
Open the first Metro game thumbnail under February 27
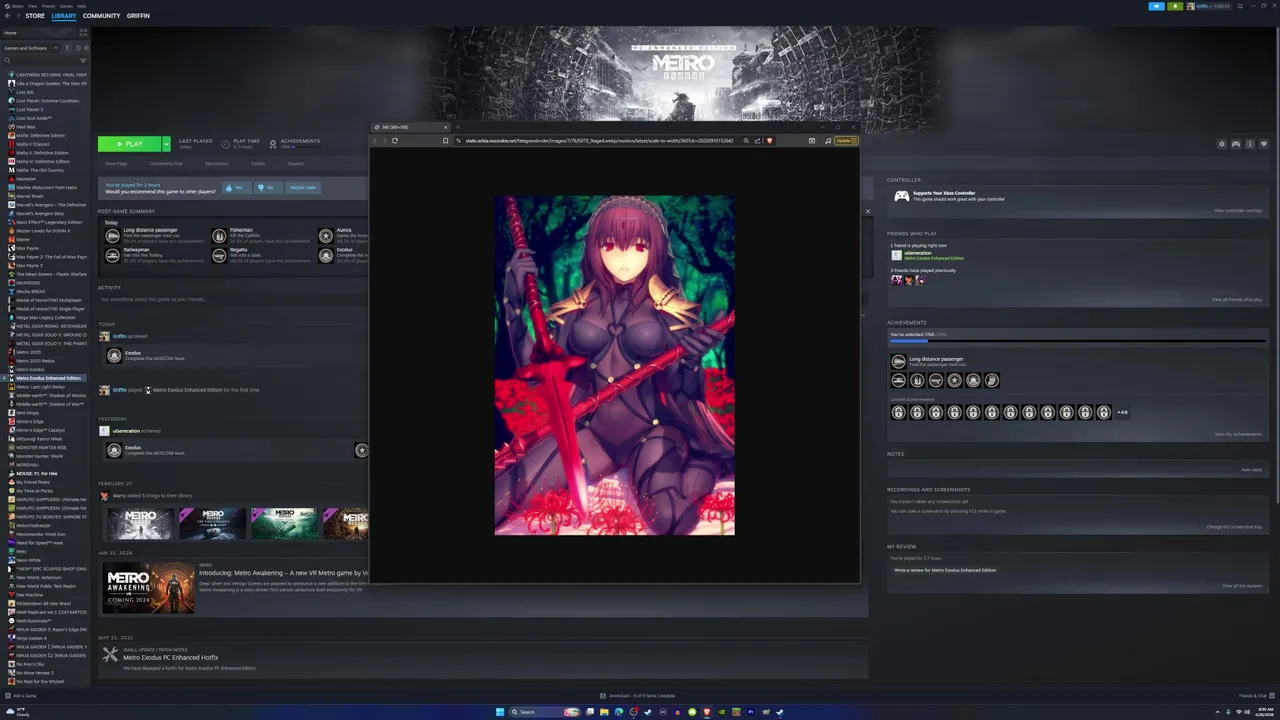pos(140,523)
